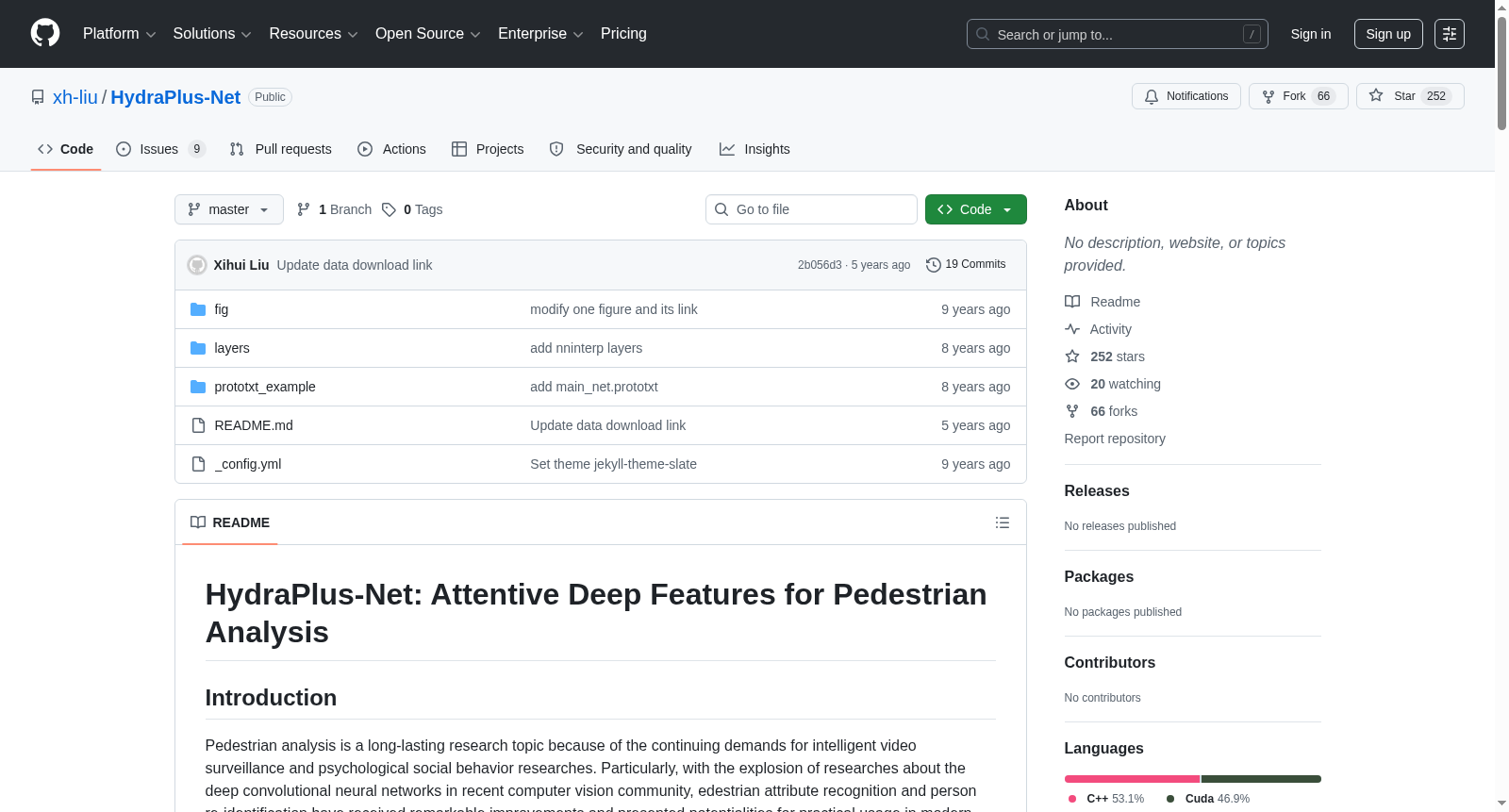1509x812 pixels.
Task: Open the README outline icon
Action: (1003, 522)
